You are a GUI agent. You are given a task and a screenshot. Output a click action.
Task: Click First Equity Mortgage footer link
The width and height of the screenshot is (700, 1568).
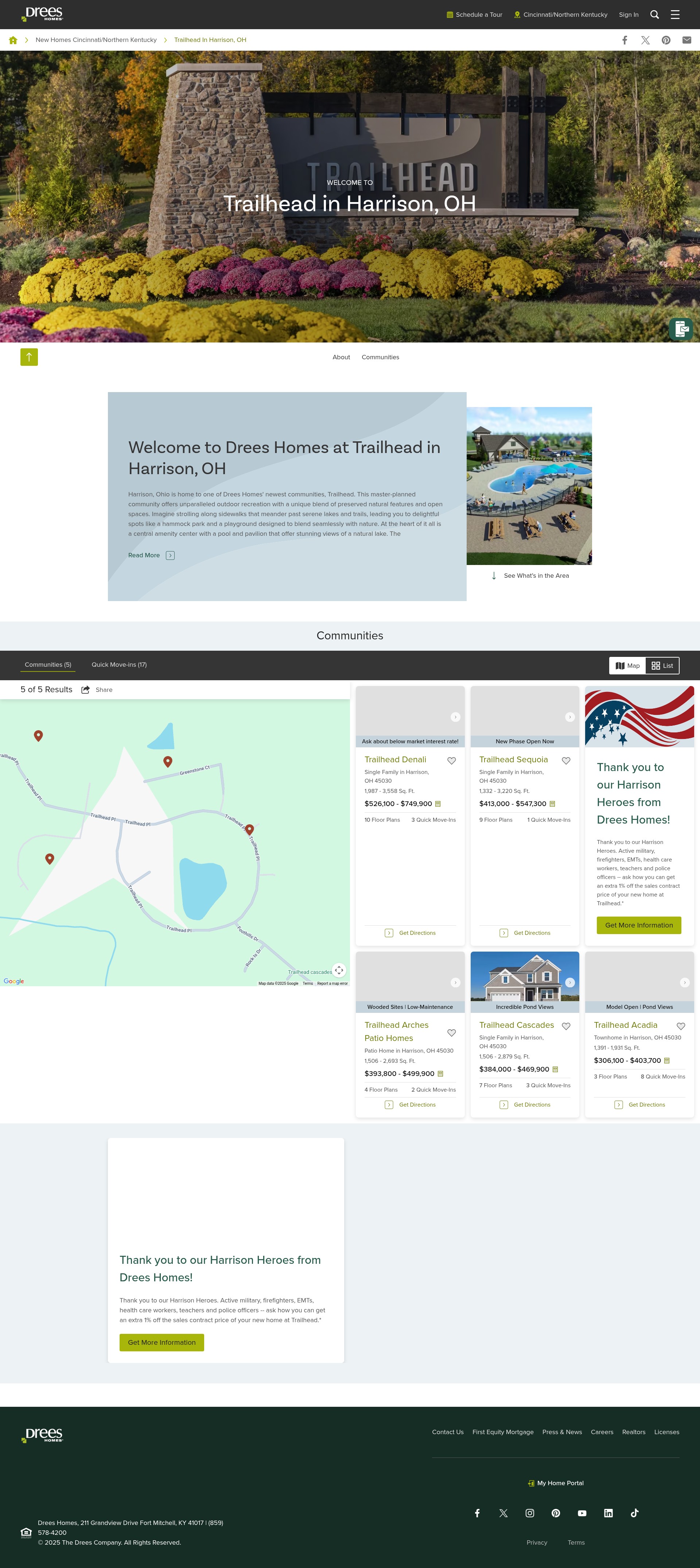(503, 1432)
